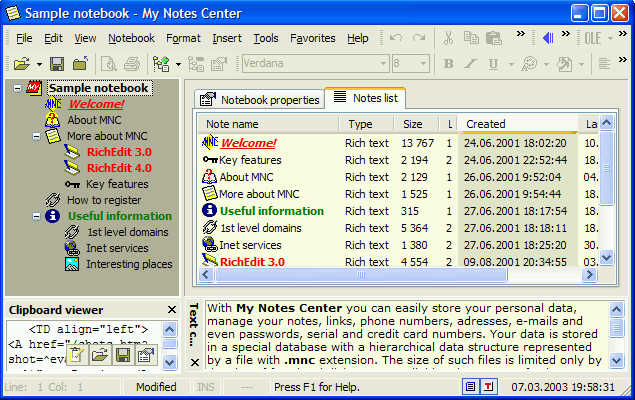The image size is (635, 400).
Task: Open the Tools menu
Action: [x=266, y=38]
